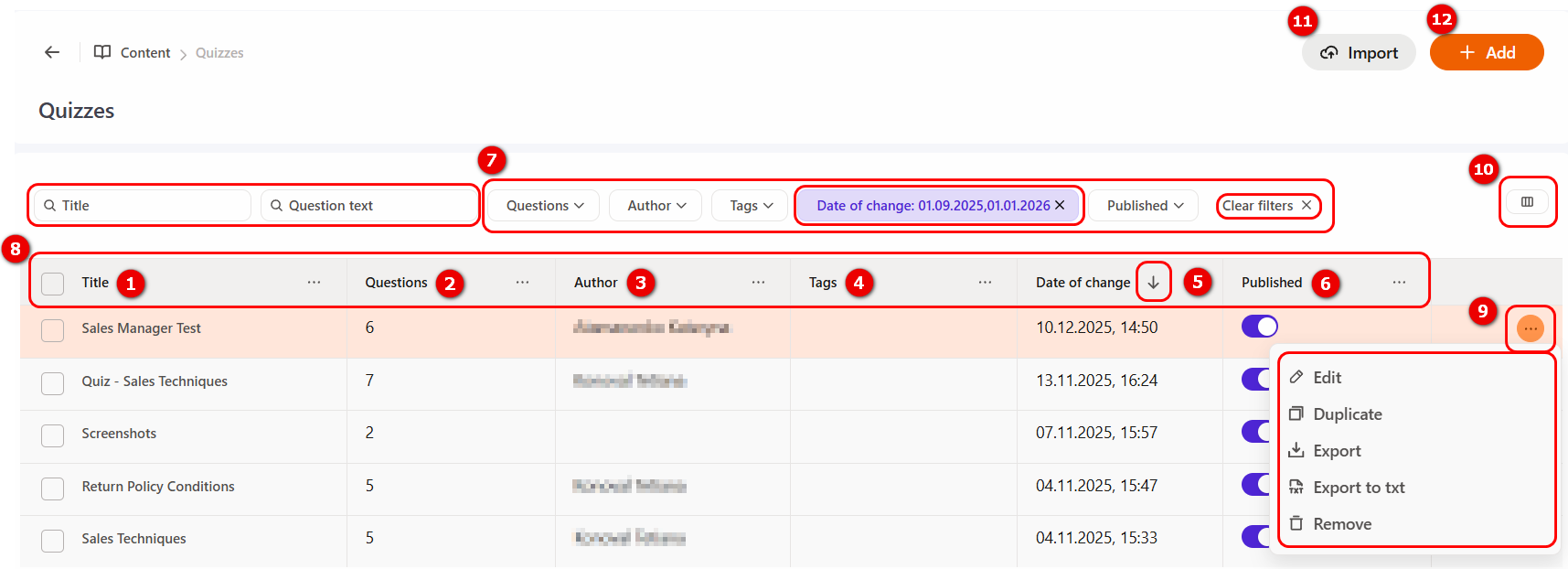Click the Date of change sort arrow

[1153, 283]
